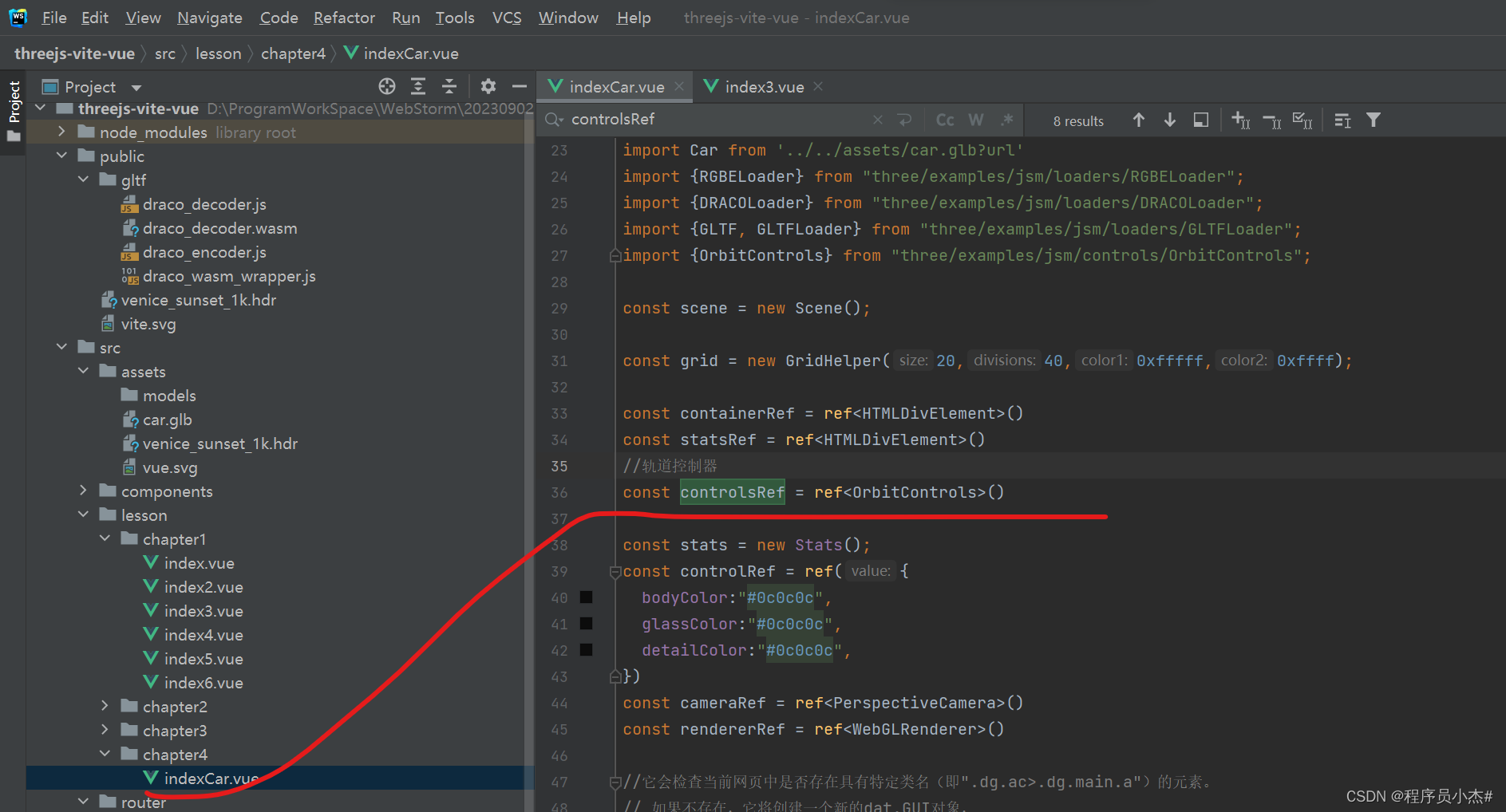
Task: Close the index3.vue tab
Action: (818, 86)
